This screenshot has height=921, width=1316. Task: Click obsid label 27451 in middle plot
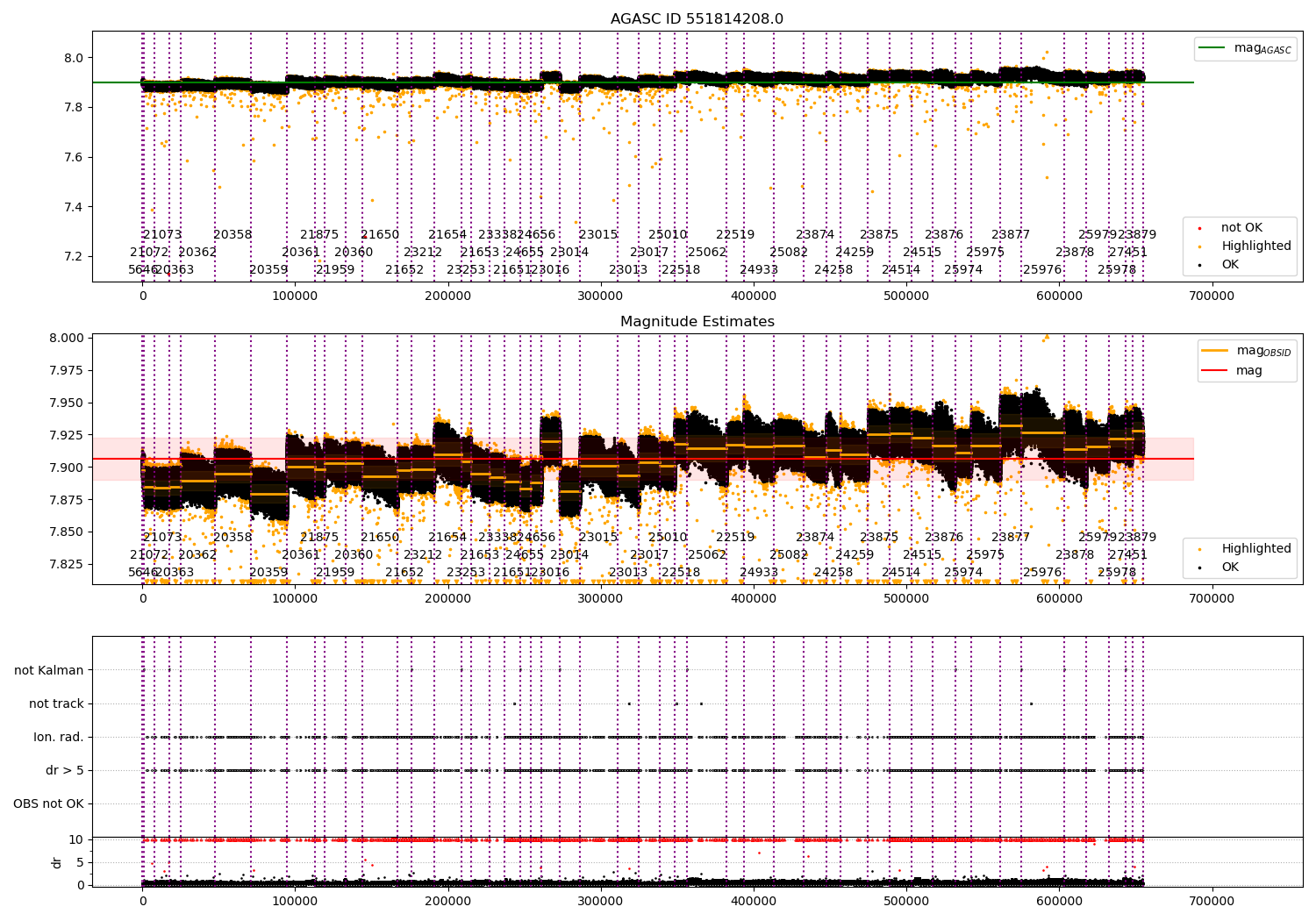[1127, 555]
